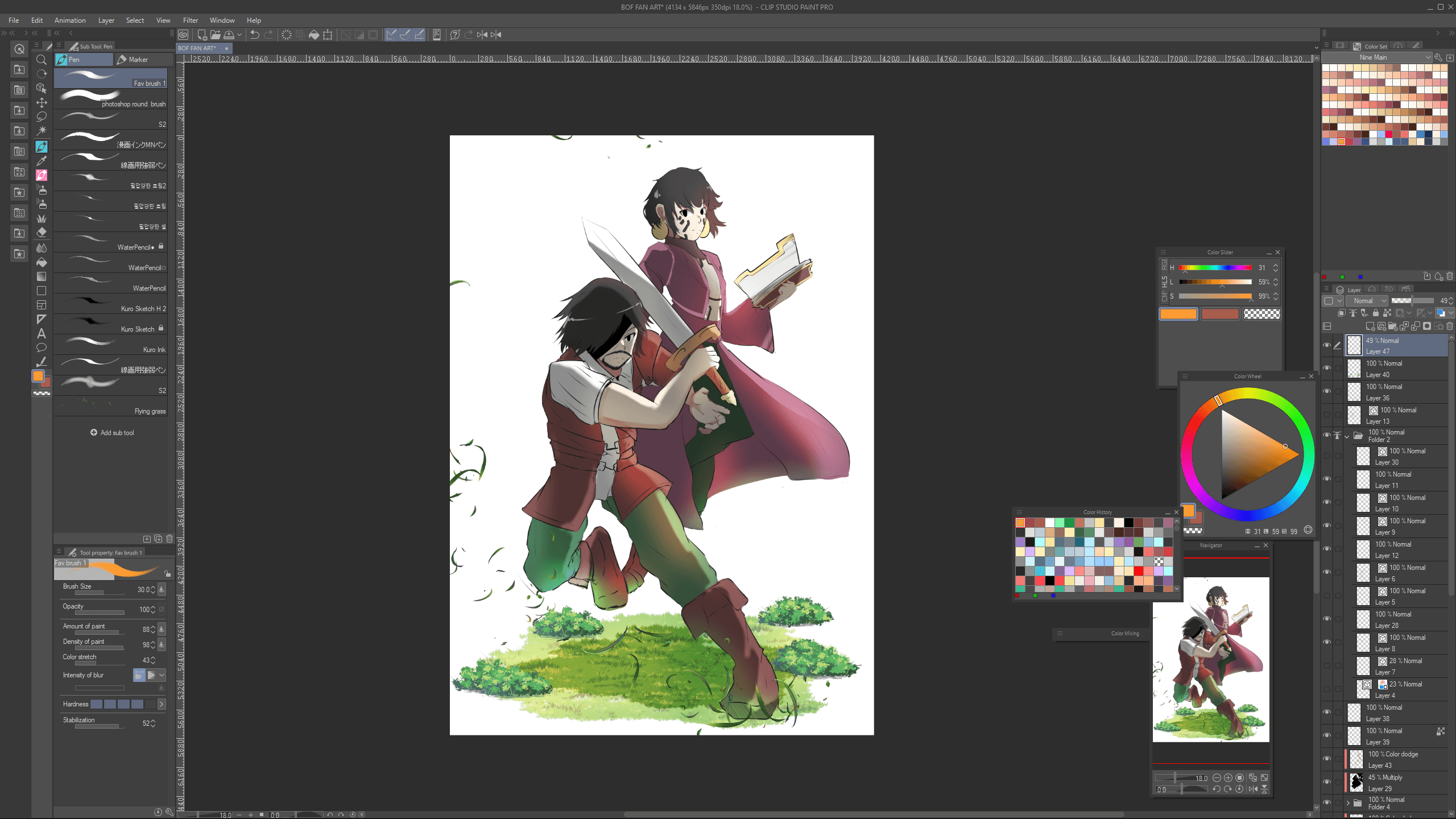Click the New file toolbar icon

pos(201,35)
